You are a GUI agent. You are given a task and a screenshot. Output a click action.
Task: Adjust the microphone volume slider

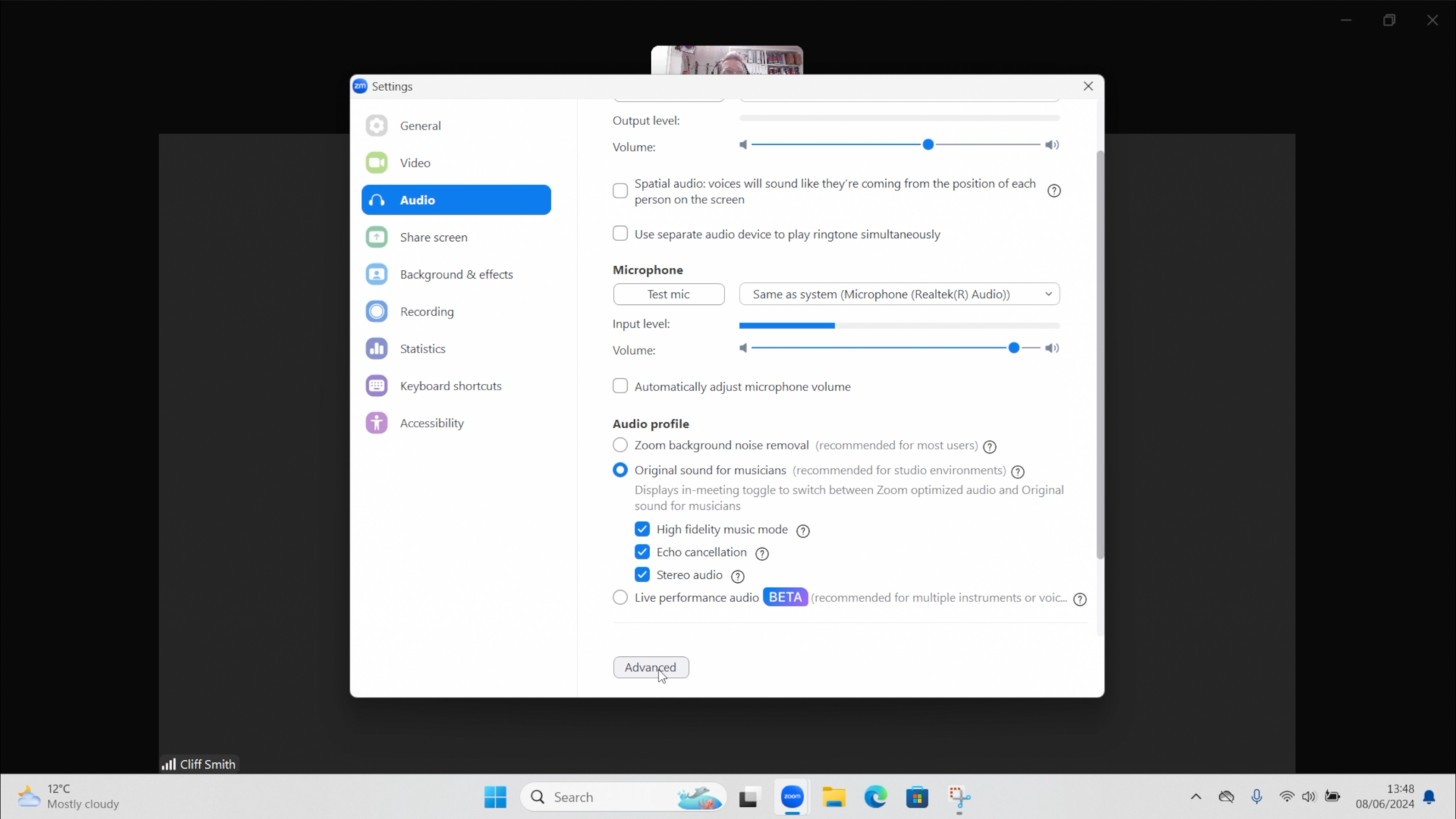[x=1015, y=348]
